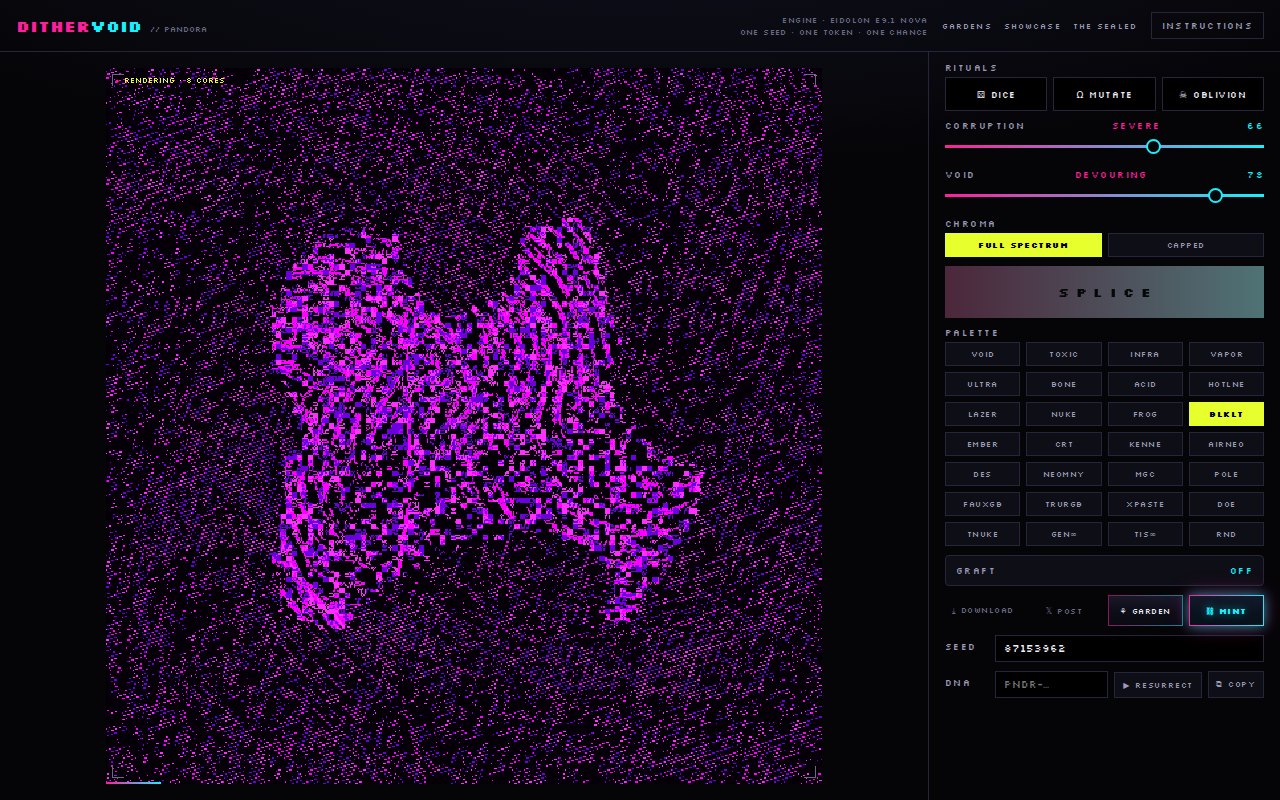Switch to the LAZER palette
This screenshot has width=1280, height=800.
[x=983, y=414]
